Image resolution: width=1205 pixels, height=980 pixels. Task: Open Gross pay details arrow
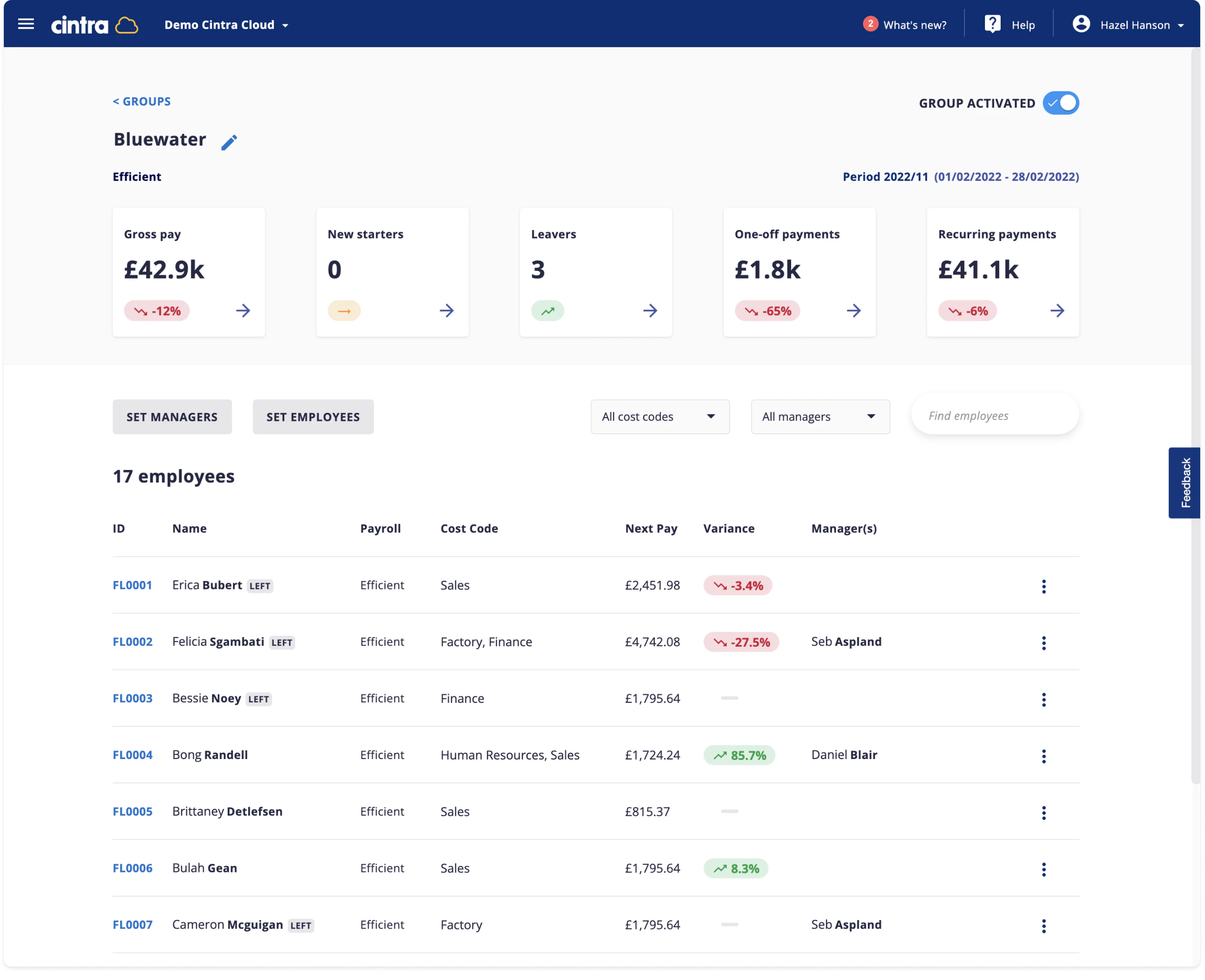[243, 310]
